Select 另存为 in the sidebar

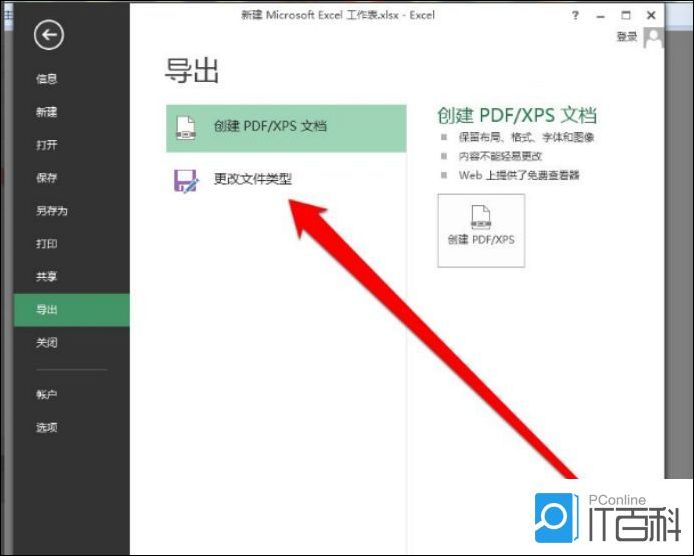coord(52,211)
